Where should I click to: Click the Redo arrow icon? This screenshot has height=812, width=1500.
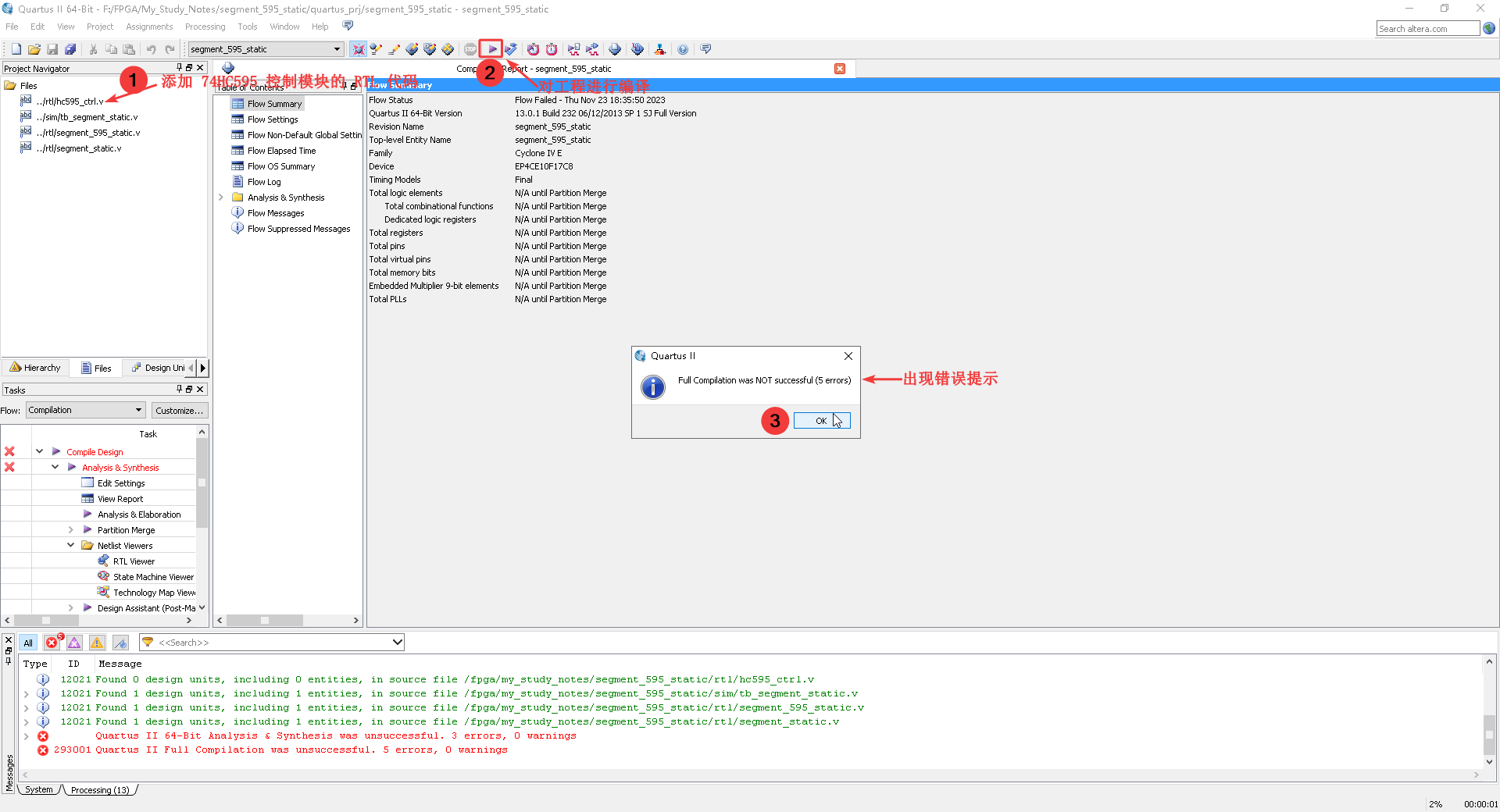tap(170, 49)
